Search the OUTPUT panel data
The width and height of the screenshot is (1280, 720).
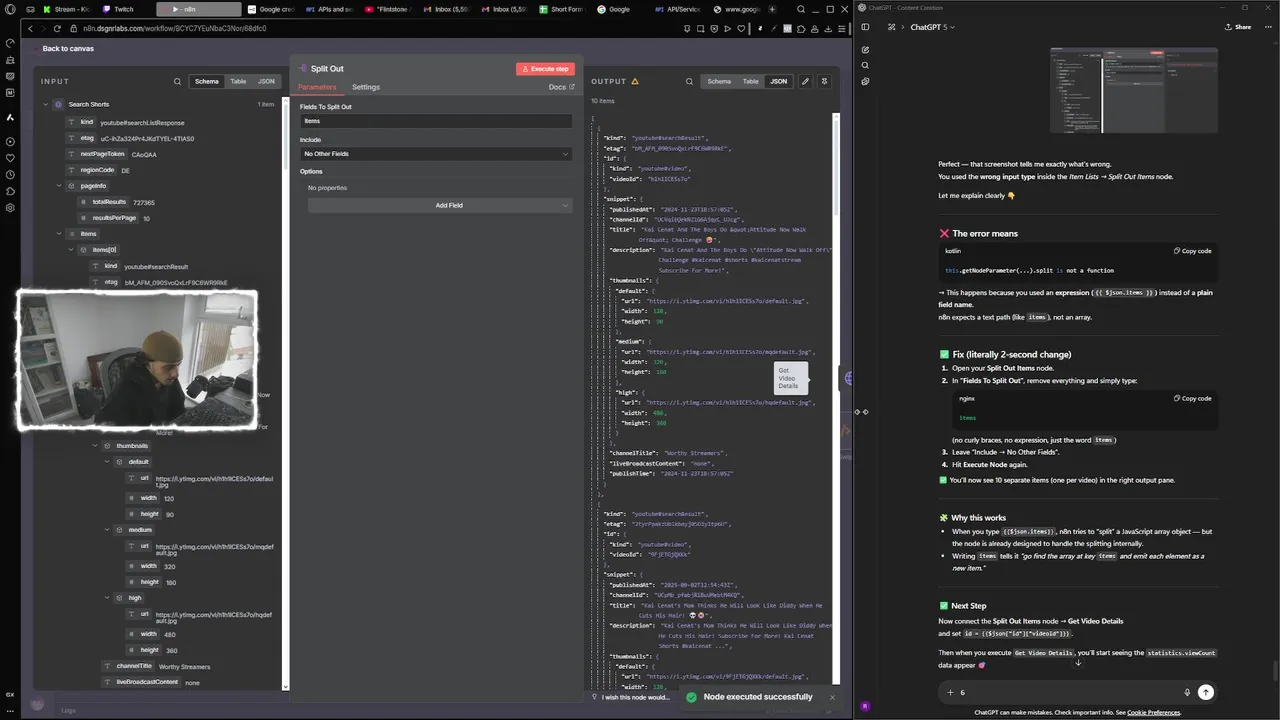pos(689,82)
